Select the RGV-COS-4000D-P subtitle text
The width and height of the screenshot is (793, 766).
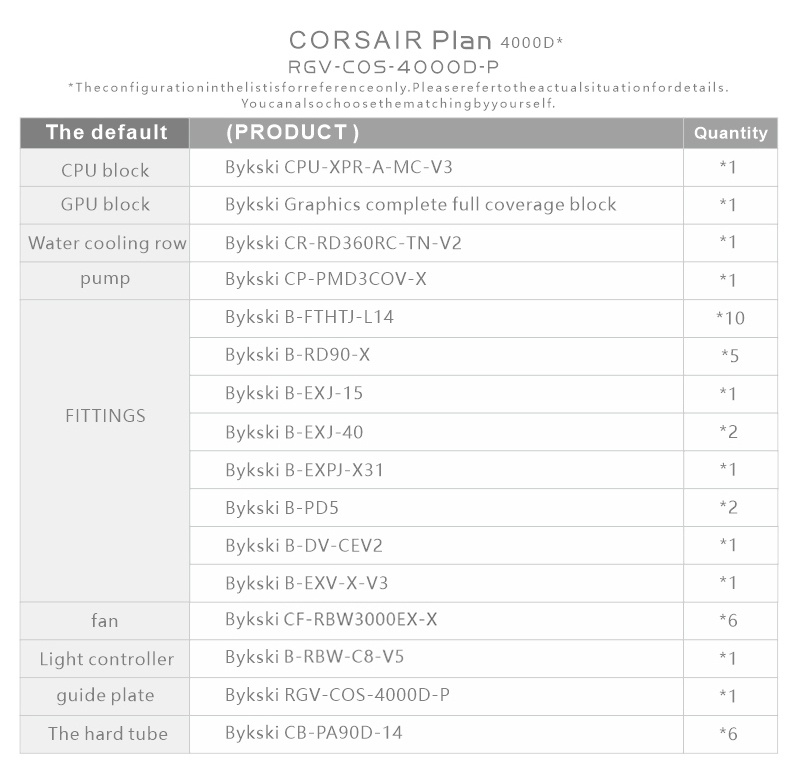(393, 67)
